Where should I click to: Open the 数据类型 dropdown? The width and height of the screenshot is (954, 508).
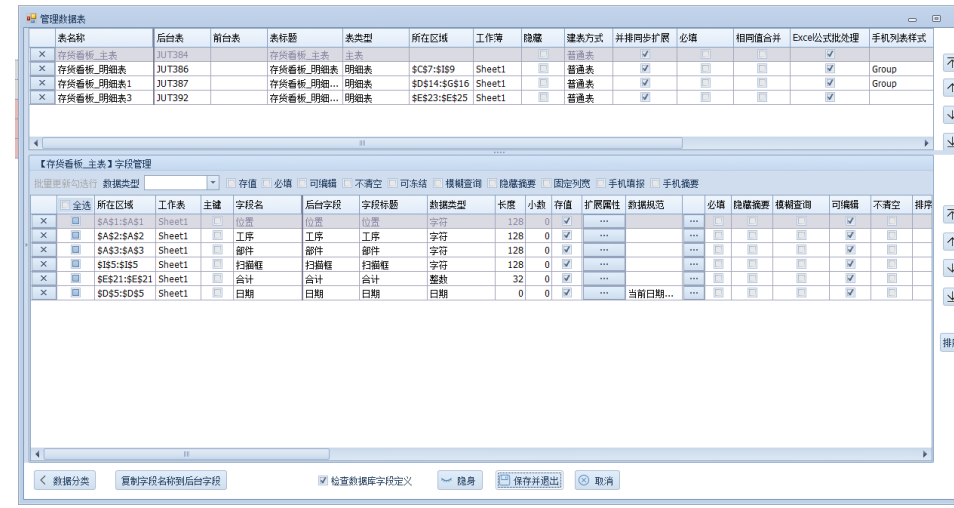coord(213,183)
